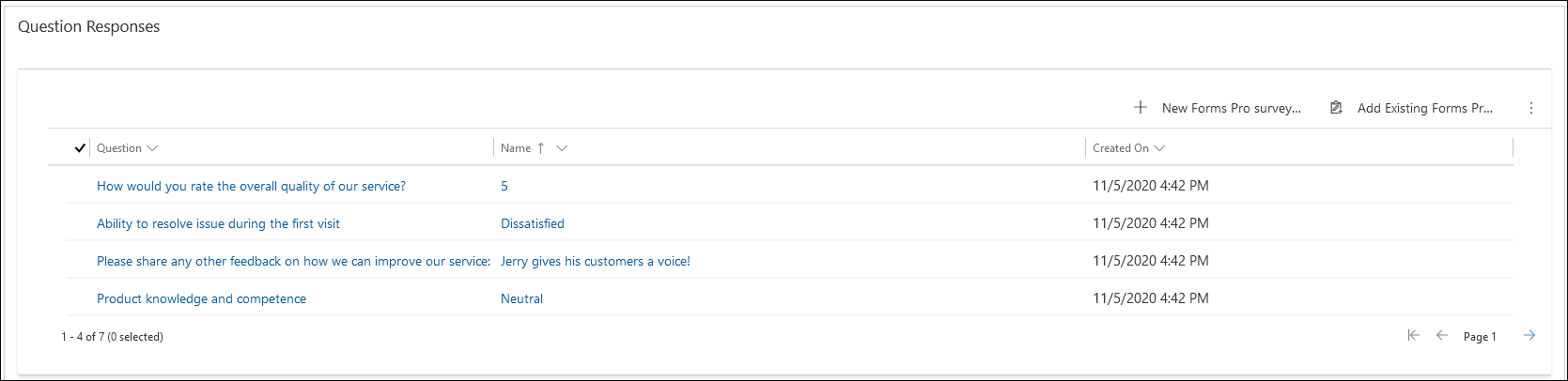1568x381 pixels.
Task: Go to next page arrow
Action: click(x=1529, y=335)
